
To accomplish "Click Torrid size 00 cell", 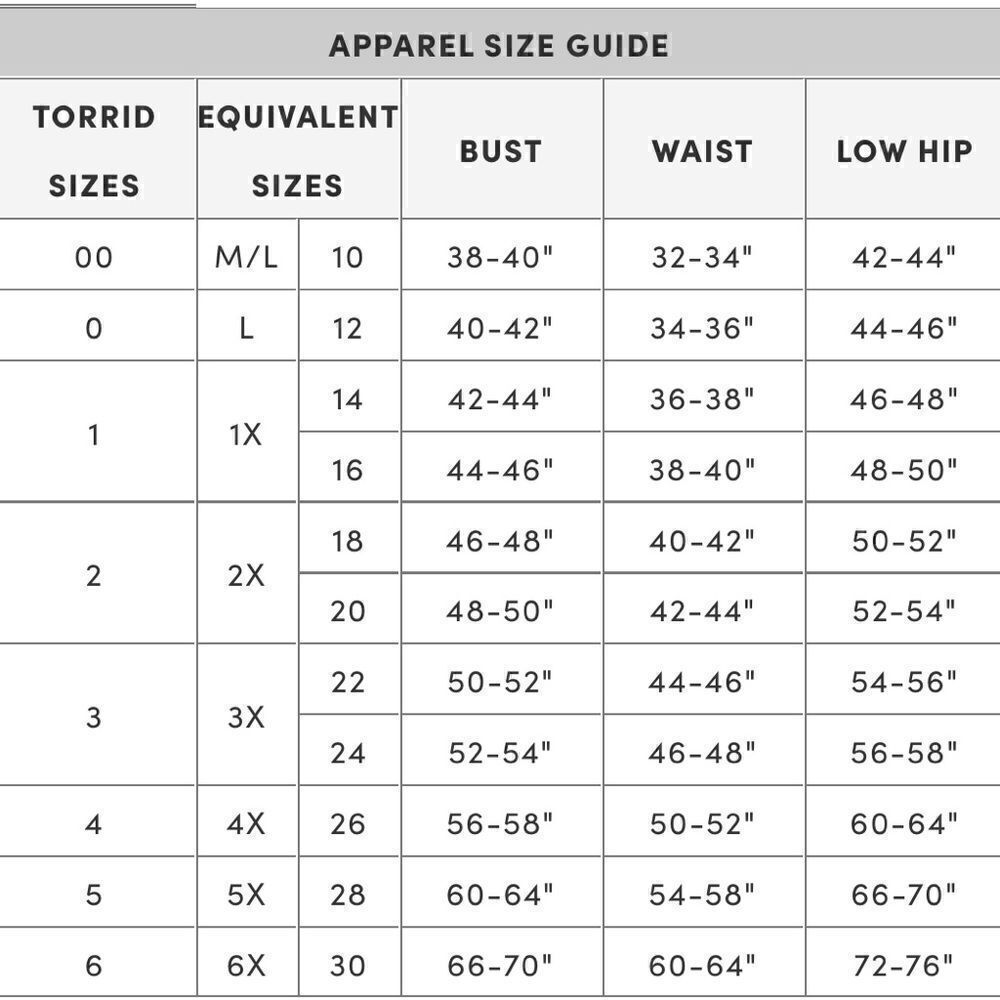I will (94, 258).
